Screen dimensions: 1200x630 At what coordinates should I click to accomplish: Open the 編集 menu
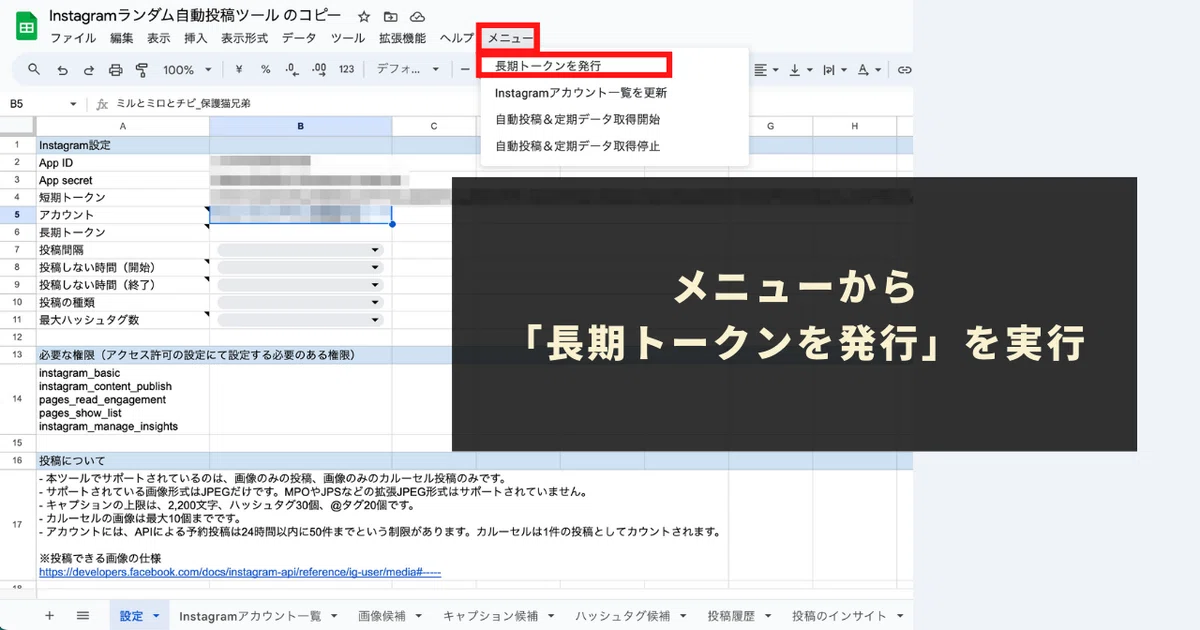tap(122, 38)
